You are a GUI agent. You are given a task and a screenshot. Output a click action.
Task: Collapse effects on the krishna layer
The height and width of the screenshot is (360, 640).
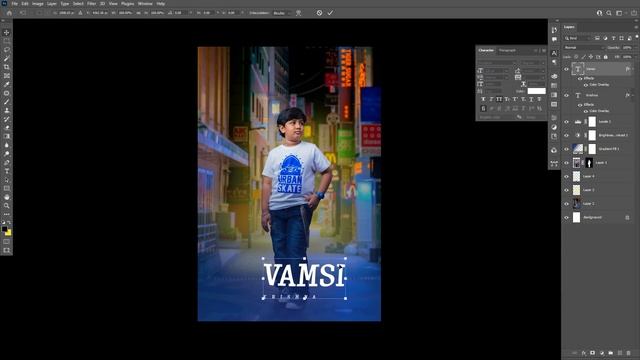click(632, 96)
